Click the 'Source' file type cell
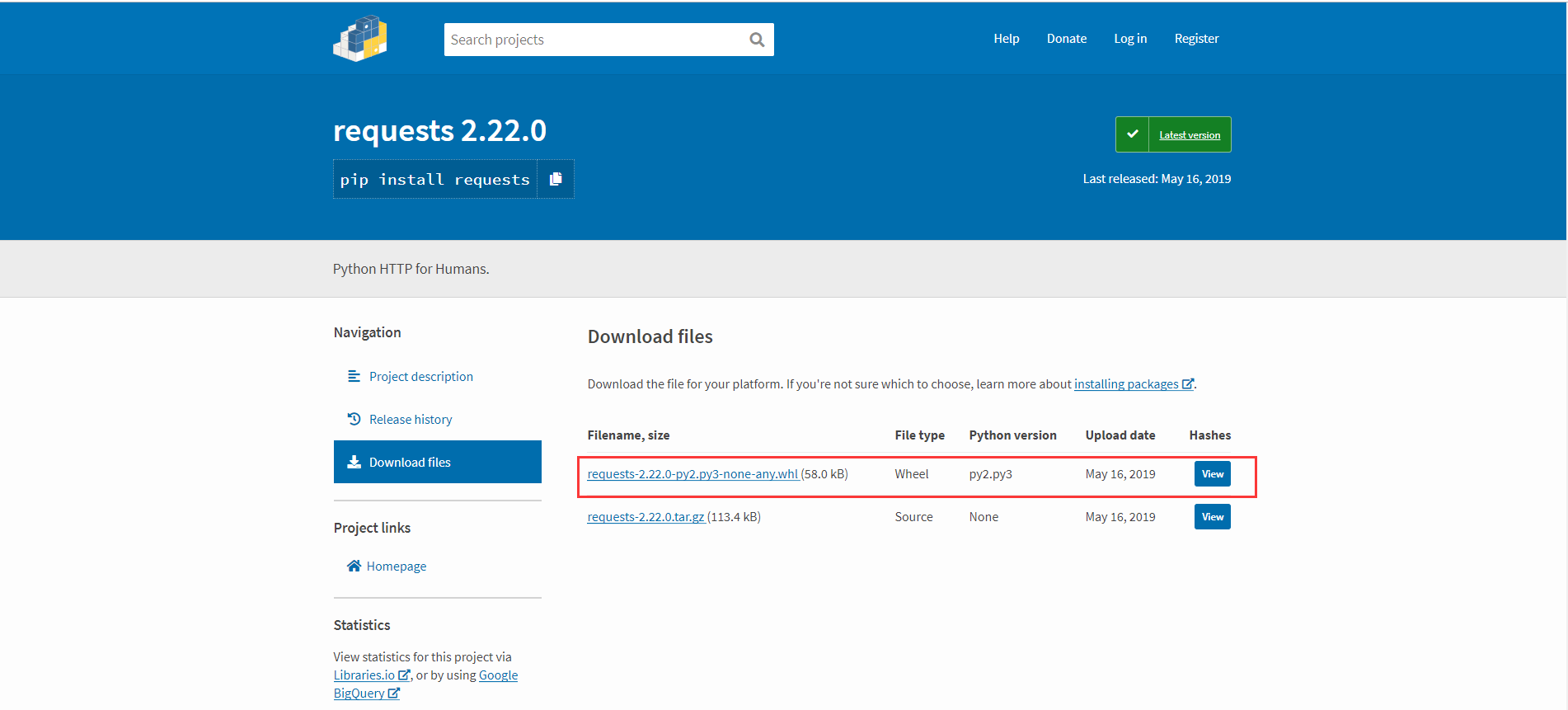1568x710 pixels. tap(914, 517)
